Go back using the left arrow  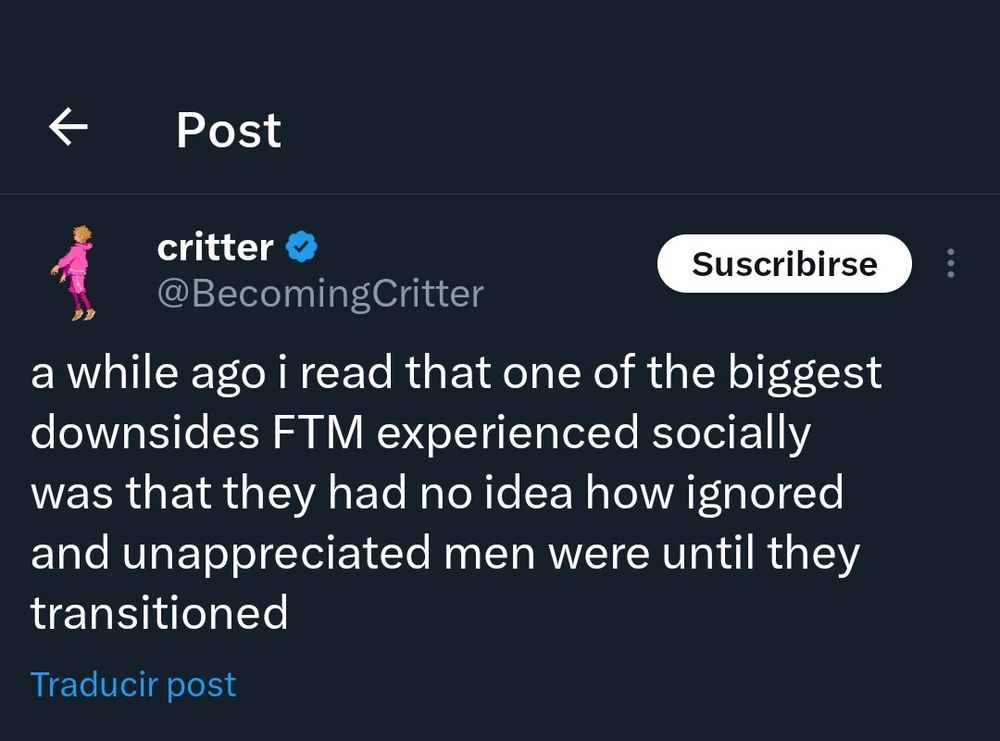(x=68, y=128)
